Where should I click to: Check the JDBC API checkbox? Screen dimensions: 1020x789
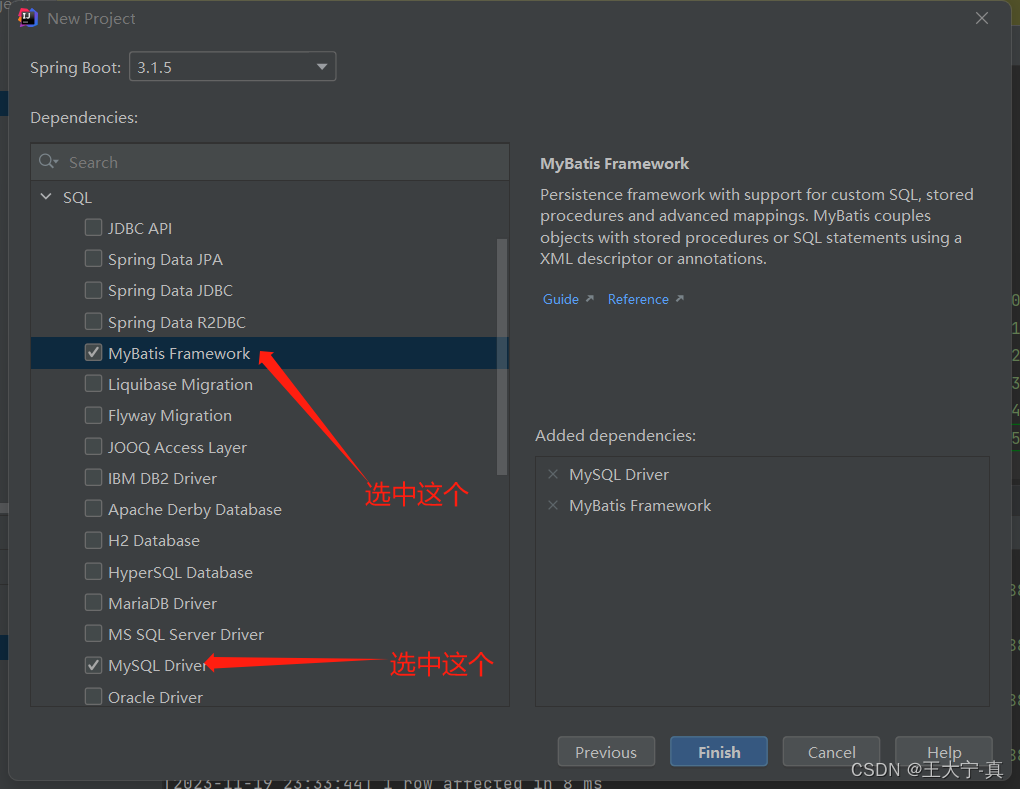[x=93, y=228]
